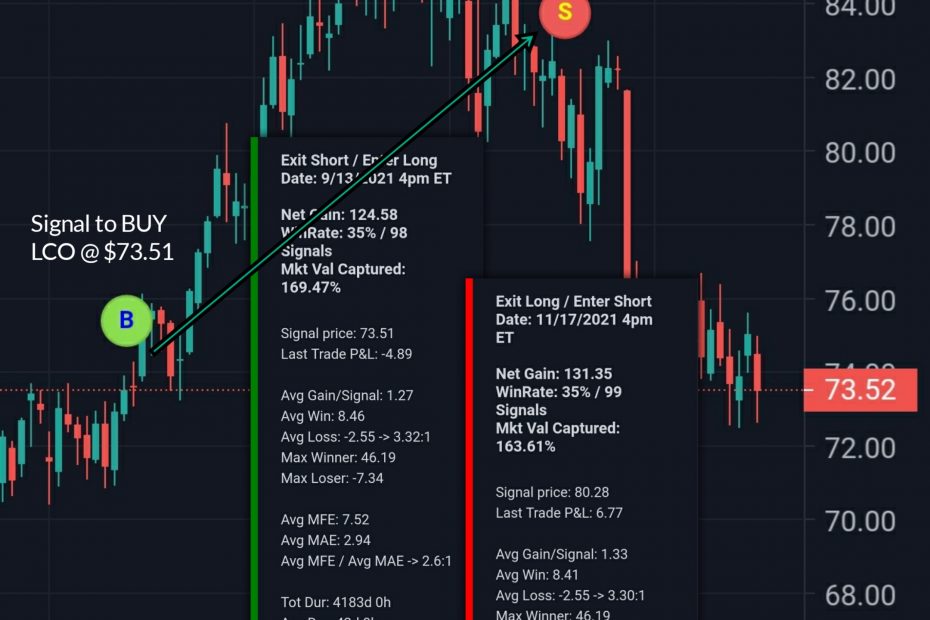Click the 68.00 price axis label
The width and height of the screenshot is (930, 620).
(859, 595)
